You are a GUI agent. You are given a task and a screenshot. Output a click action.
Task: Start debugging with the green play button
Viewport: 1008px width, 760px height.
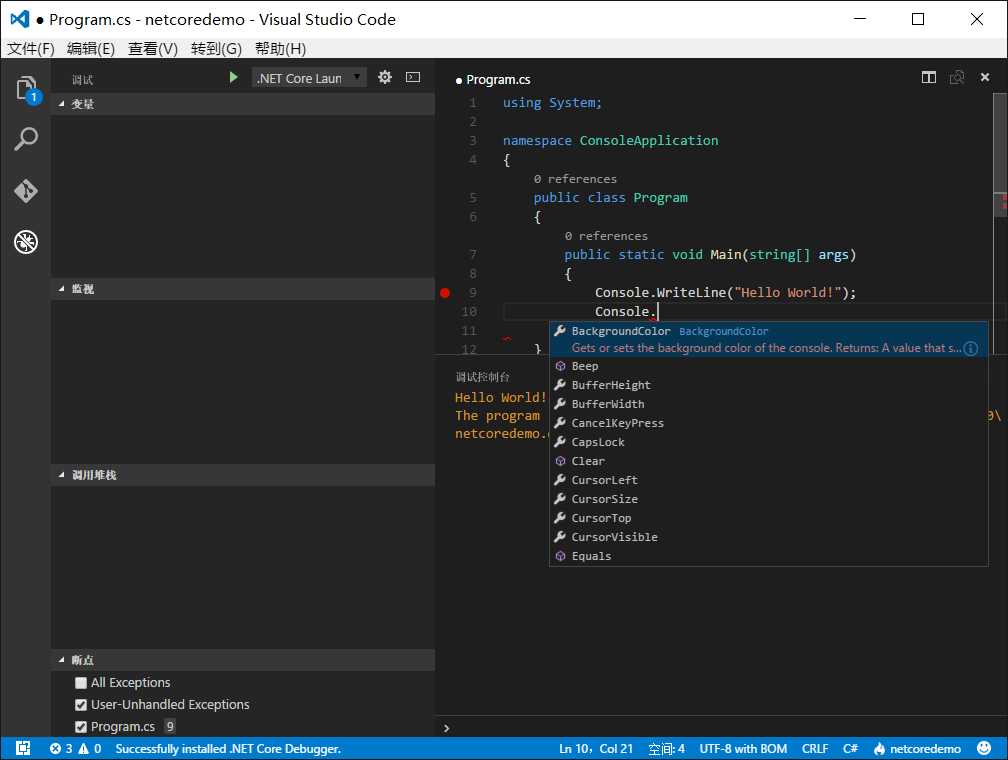[233, 78]
